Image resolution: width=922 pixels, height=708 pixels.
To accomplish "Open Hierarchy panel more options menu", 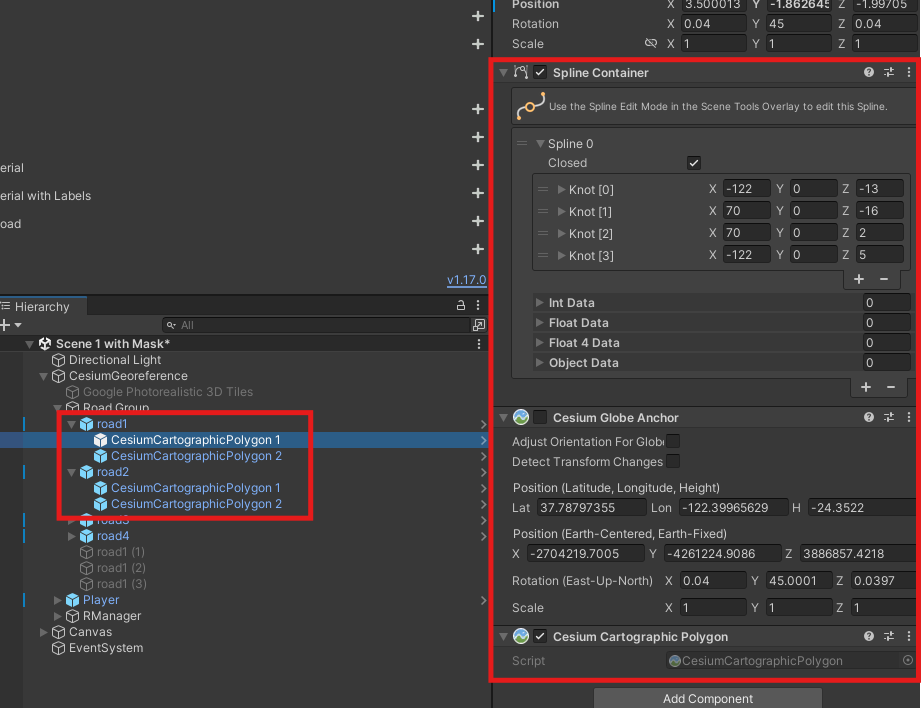I will (478, 305).
